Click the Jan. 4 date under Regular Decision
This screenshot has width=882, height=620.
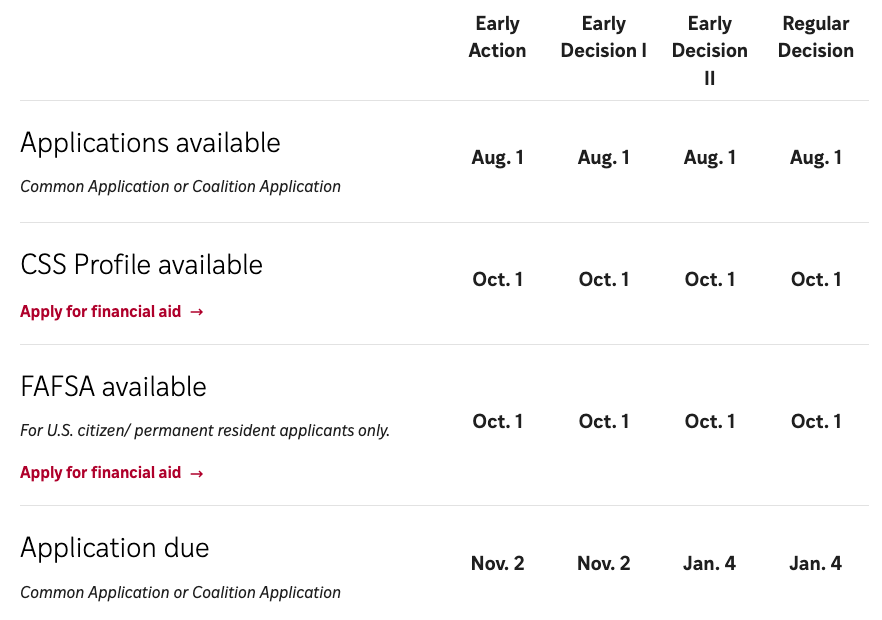click(816, 564)
